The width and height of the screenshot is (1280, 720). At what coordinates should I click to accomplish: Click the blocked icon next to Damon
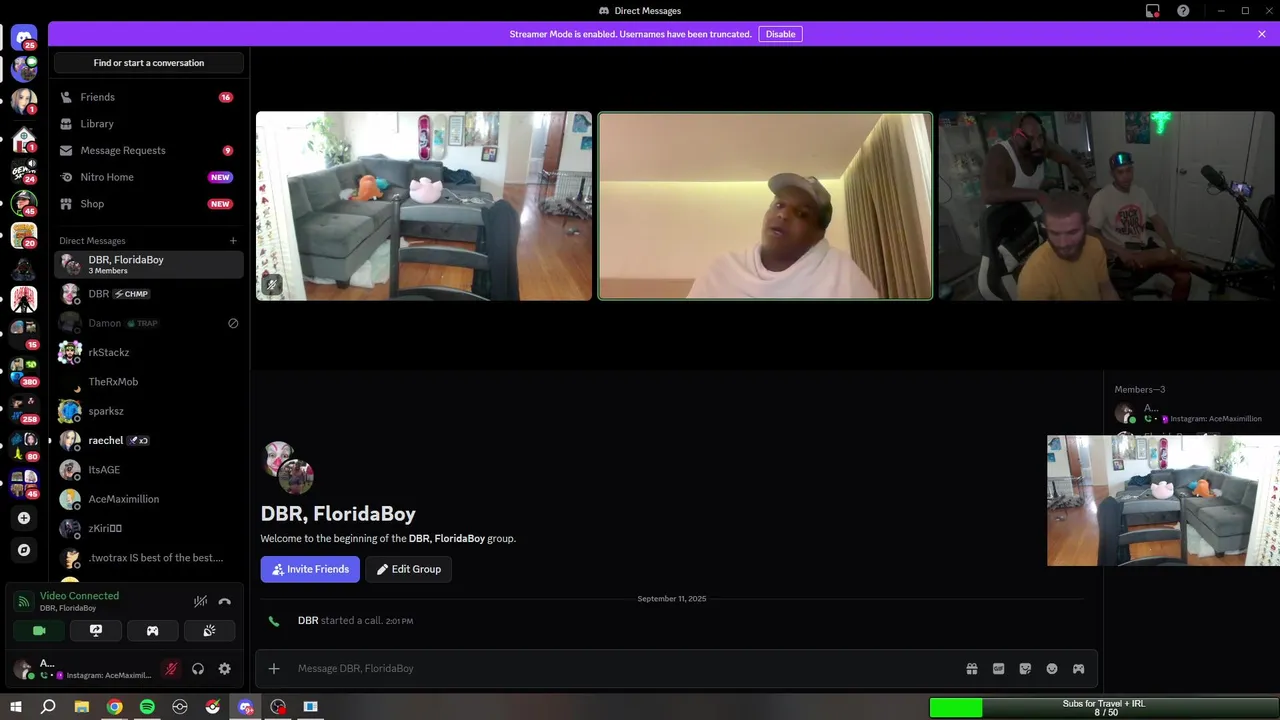[233, 323]
